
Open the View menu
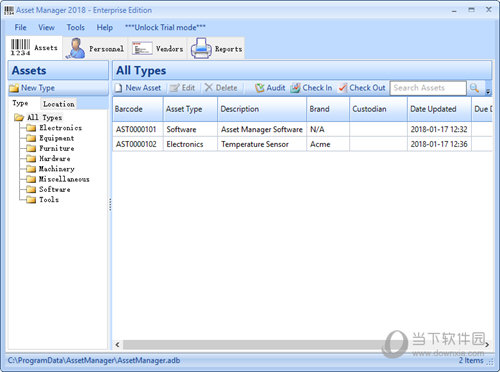click(x=46, y=27)
